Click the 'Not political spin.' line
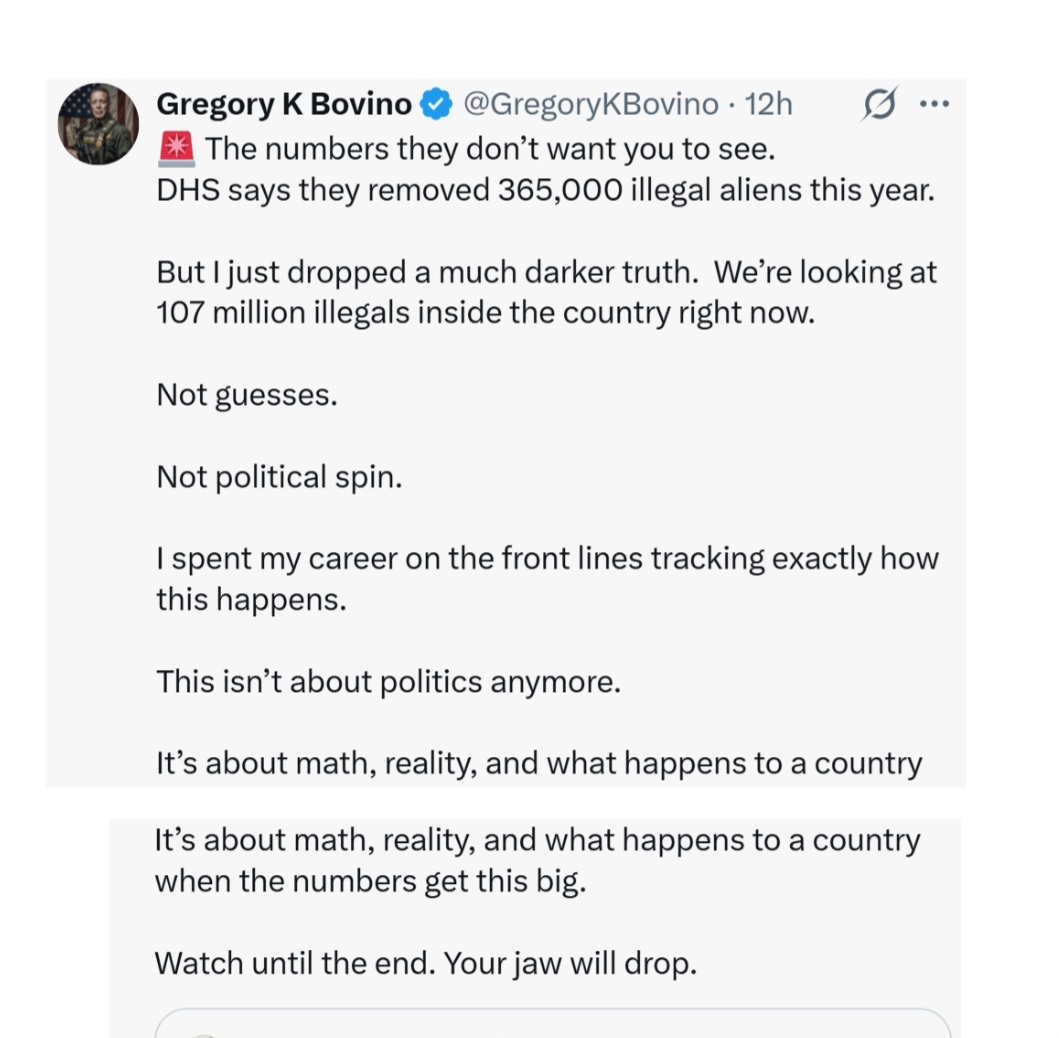Viewport: 1059px width, 1038px height. pos(280,477)
